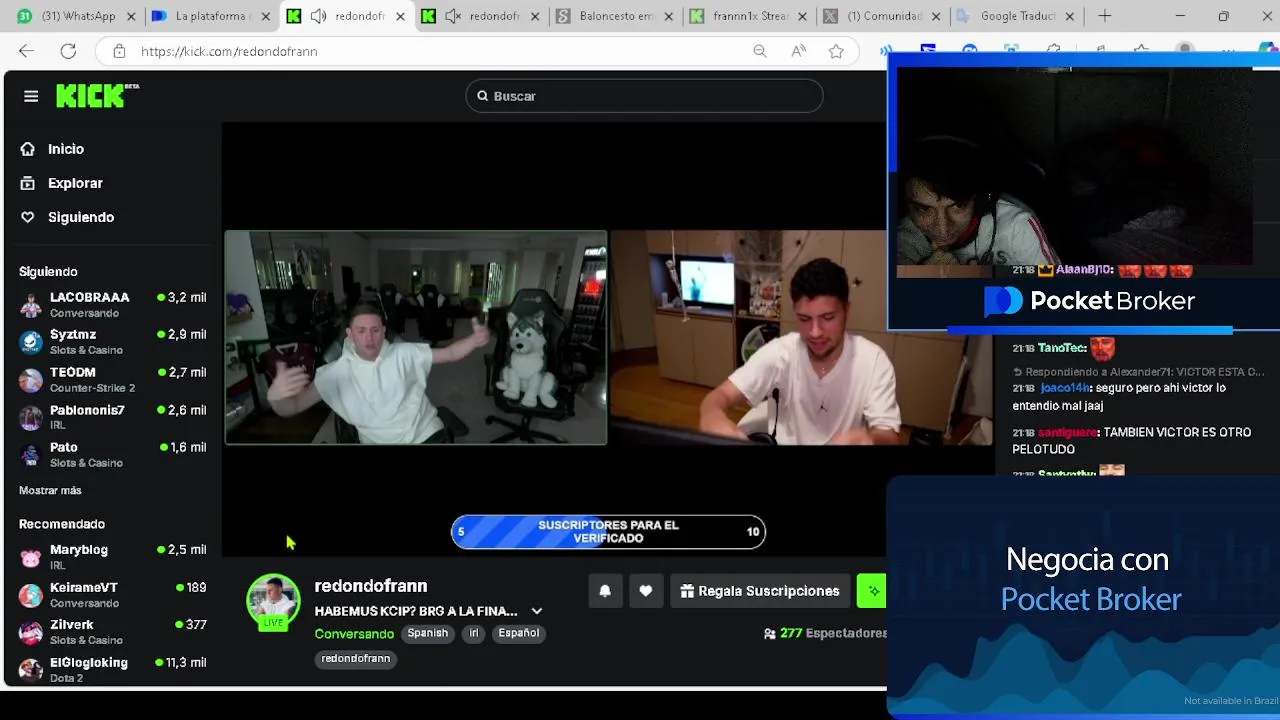Click the Negocia con Pocket Broker ad

click(x=1083, y=595)
